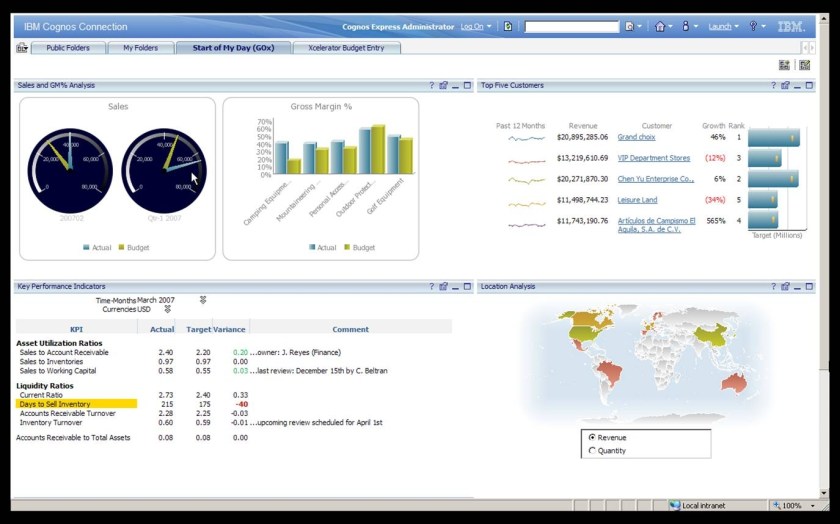This screenshot has width=840, height=524.
Task: Click the IBM logo in header
Action: click(791, 26)
